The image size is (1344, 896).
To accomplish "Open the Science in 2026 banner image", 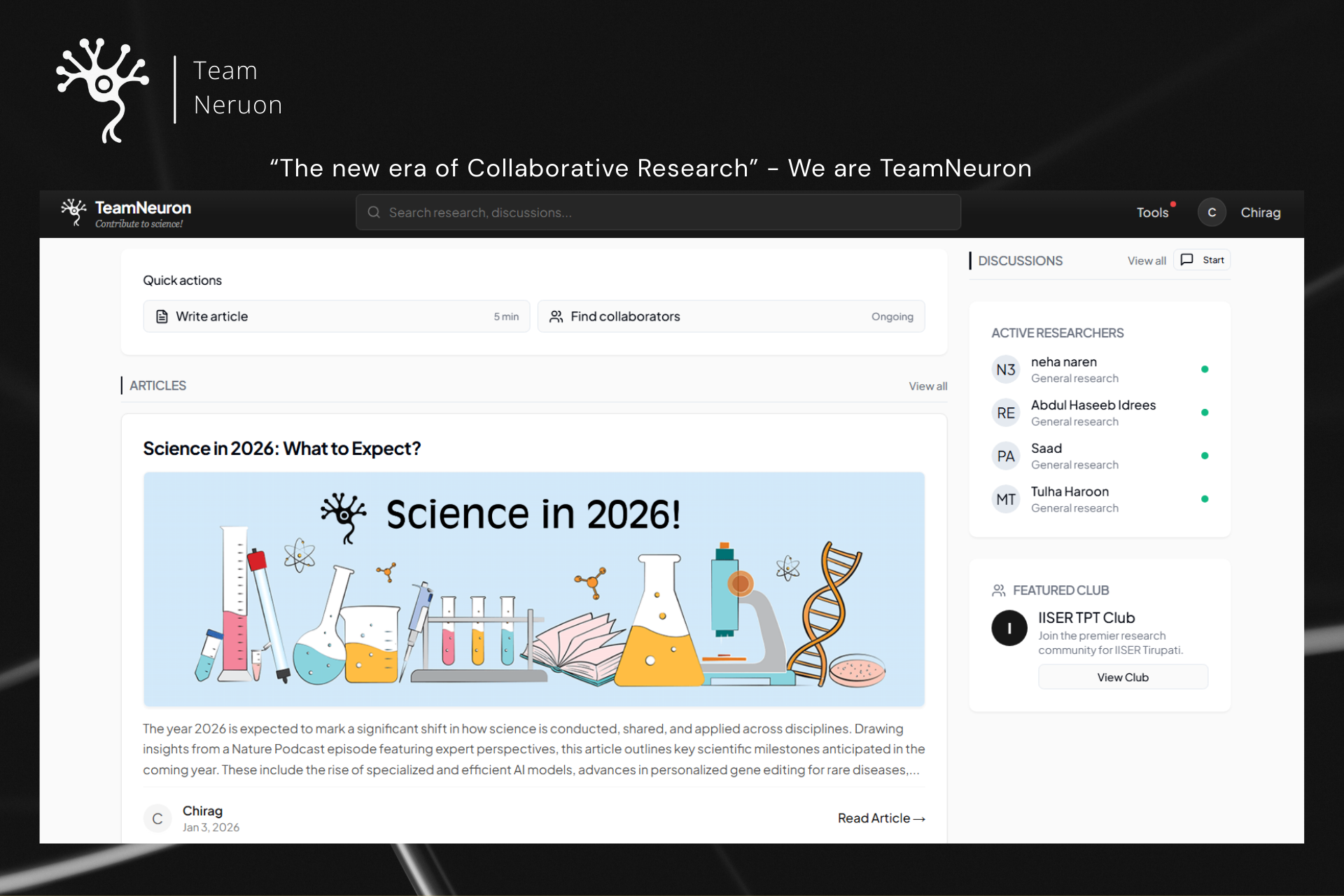I will coord(533,589).
